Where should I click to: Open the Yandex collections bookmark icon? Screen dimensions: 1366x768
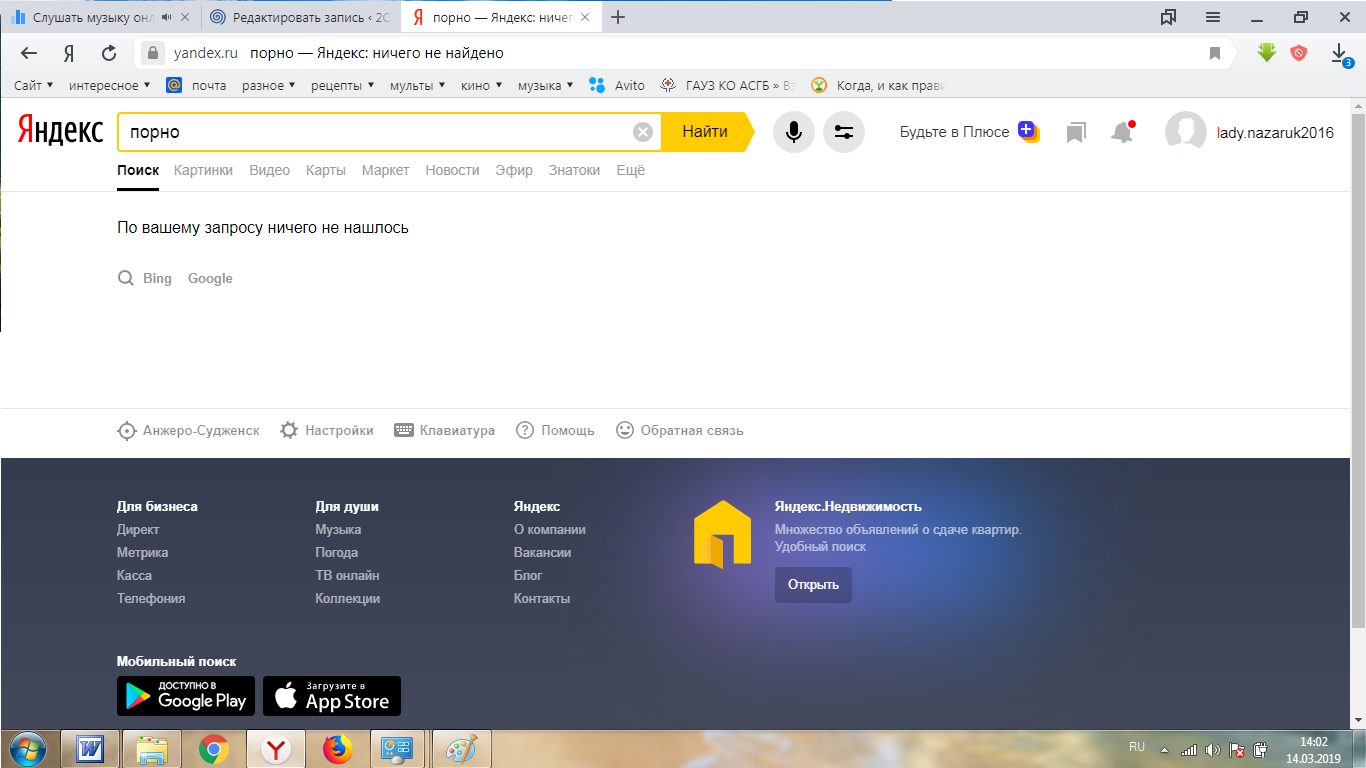click(x=1076, y=132)
